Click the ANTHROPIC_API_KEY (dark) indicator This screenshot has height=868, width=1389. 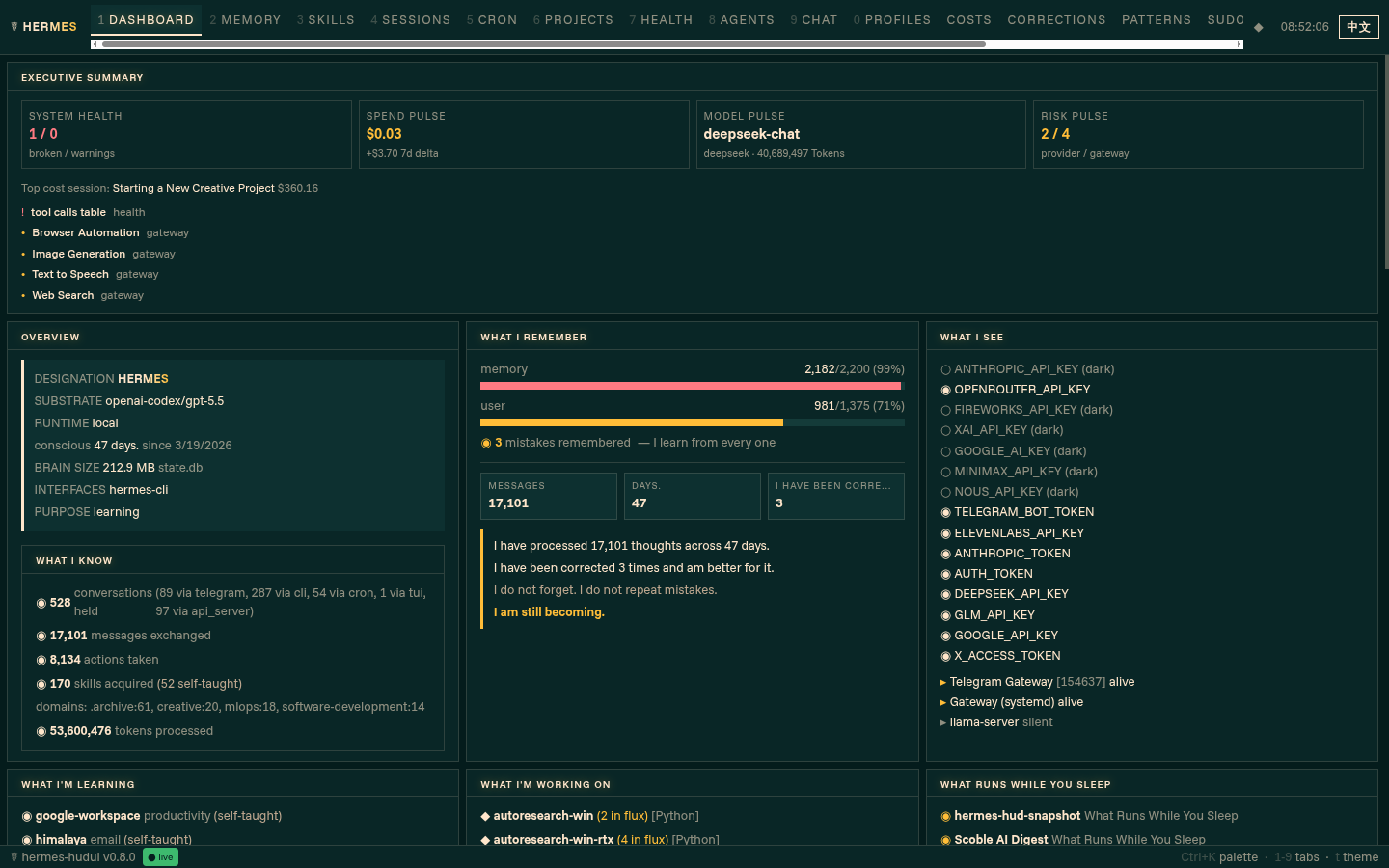946,369
